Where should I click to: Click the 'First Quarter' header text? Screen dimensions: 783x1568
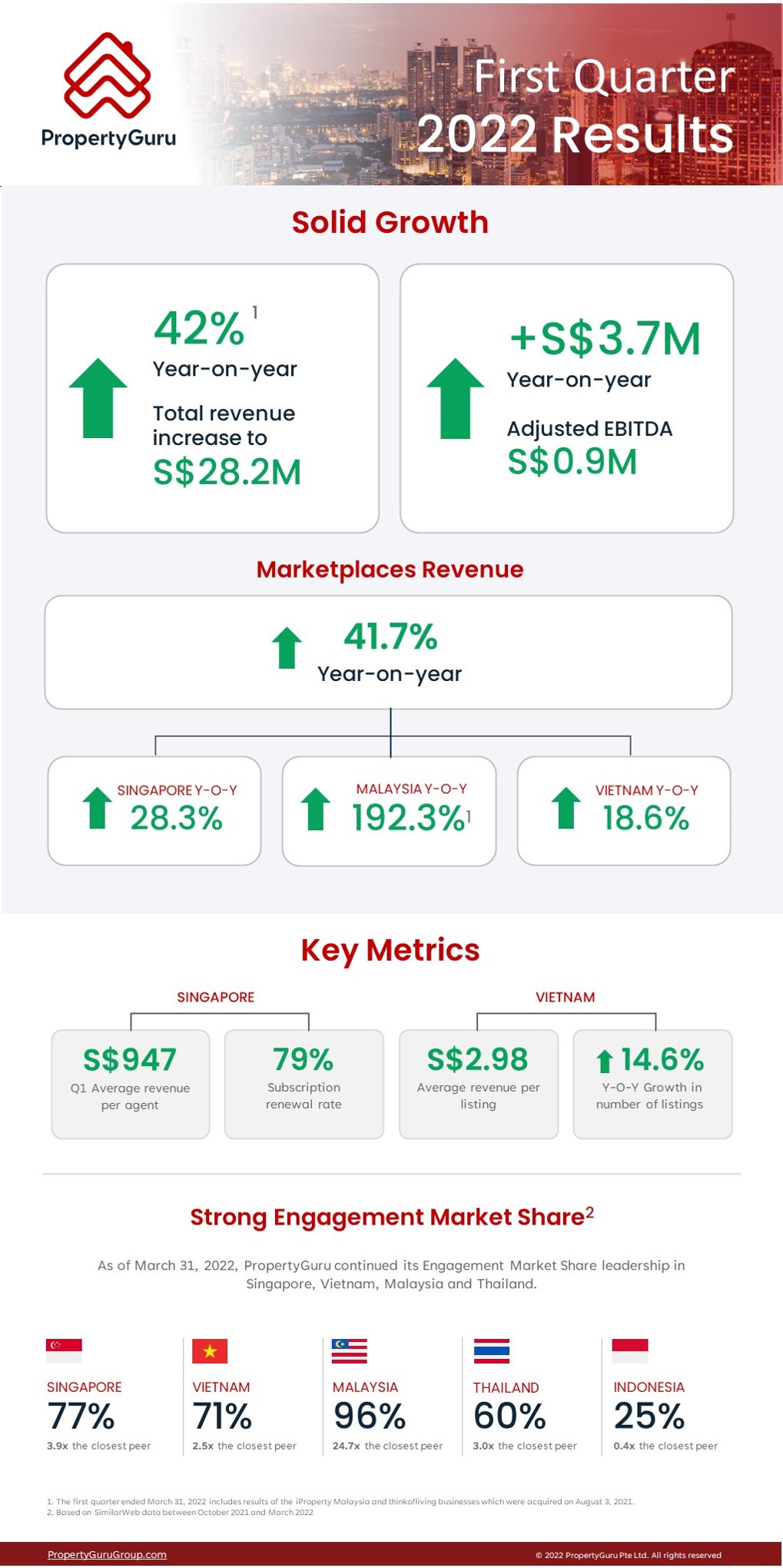point(604,76)
